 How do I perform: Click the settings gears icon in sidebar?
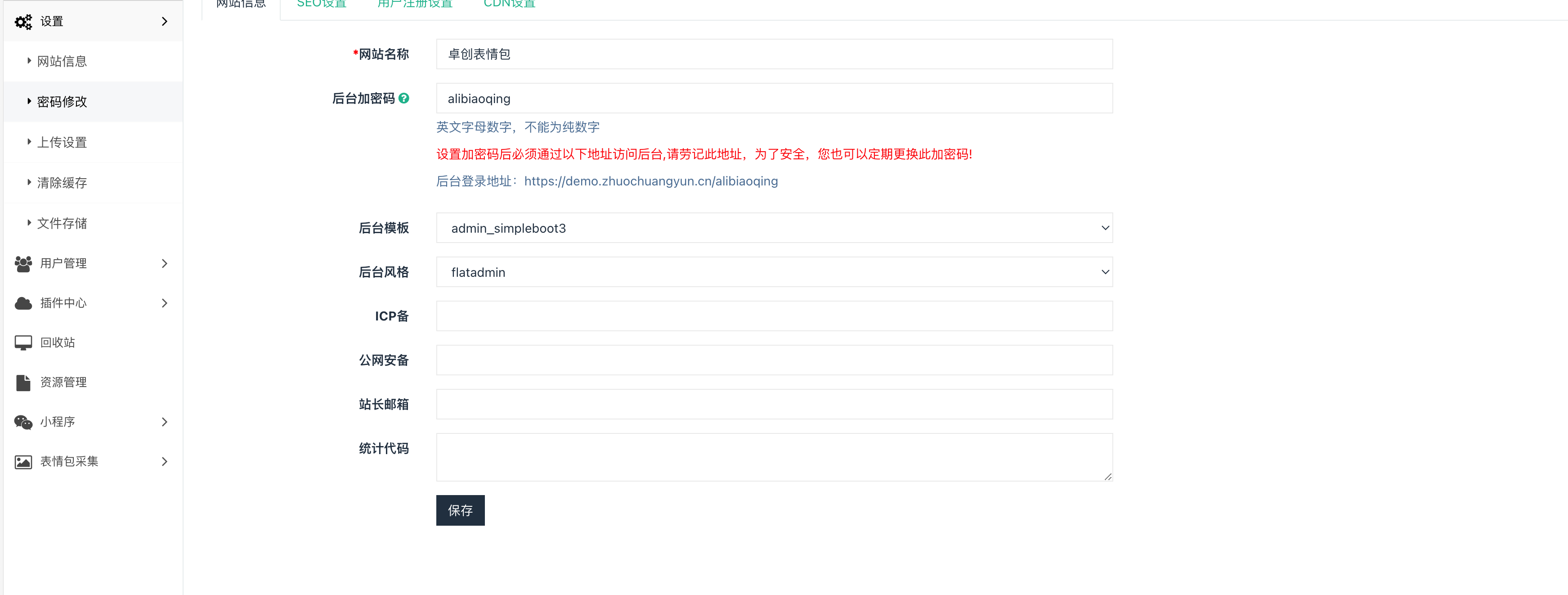pyautogui.click(x=23, y=22)
